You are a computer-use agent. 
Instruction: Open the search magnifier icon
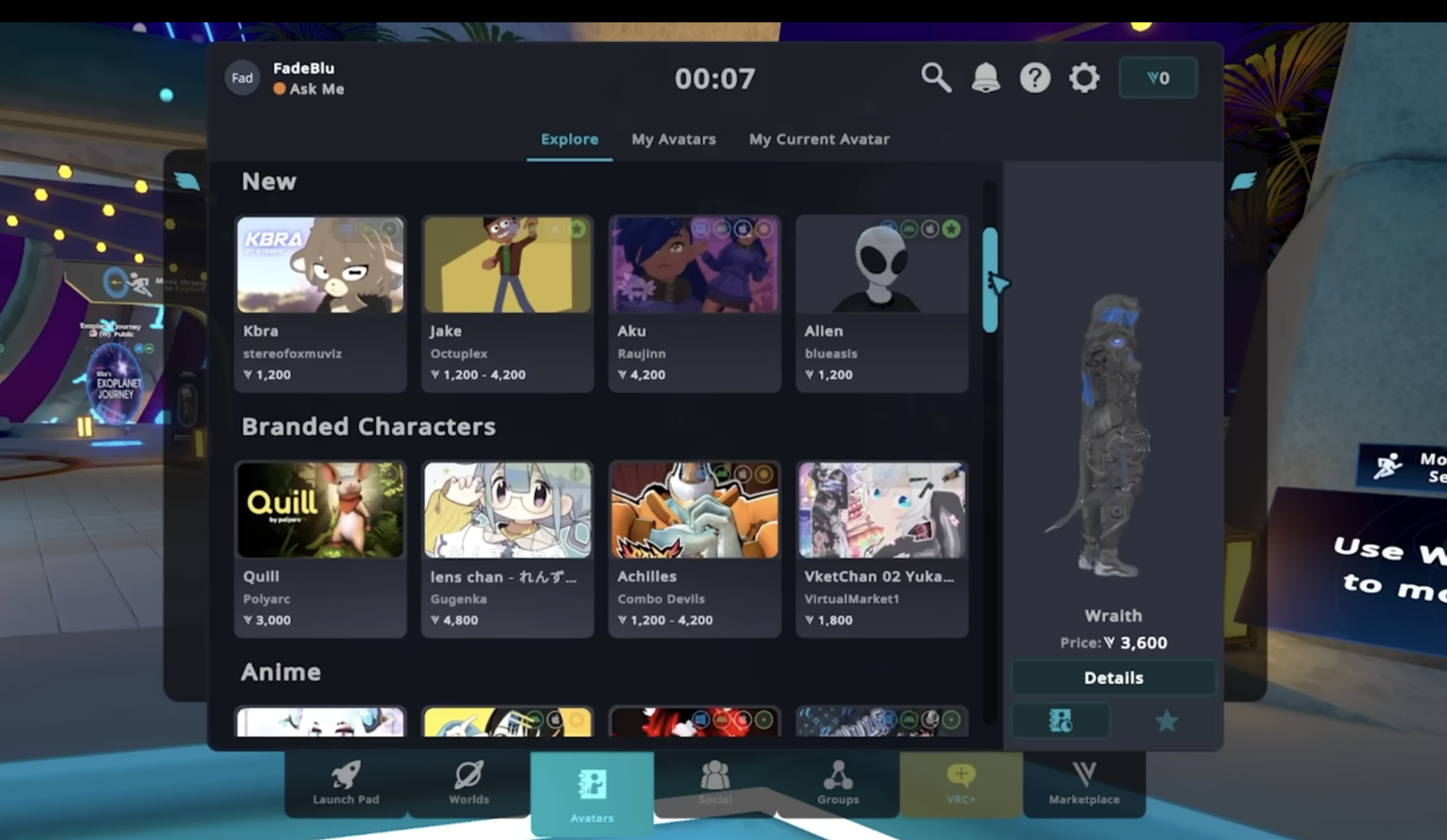point(936,78)
